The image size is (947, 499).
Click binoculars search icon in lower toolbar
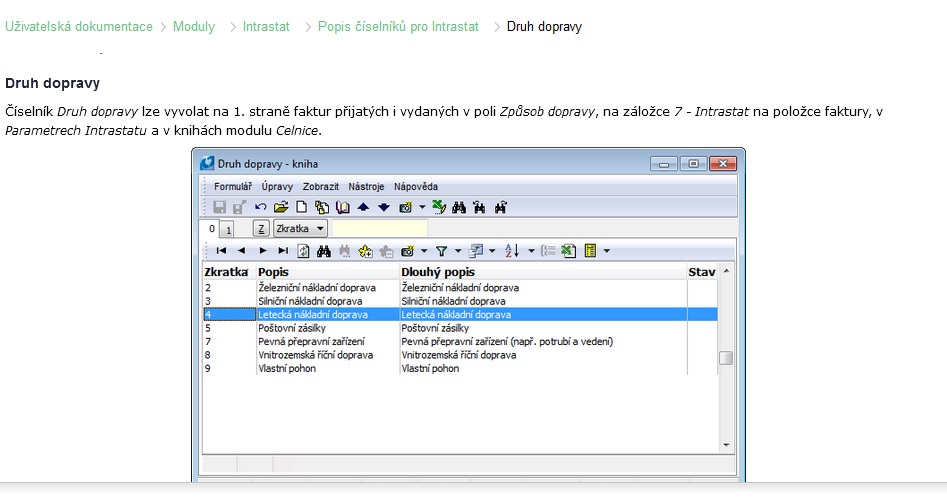point(324,251)
